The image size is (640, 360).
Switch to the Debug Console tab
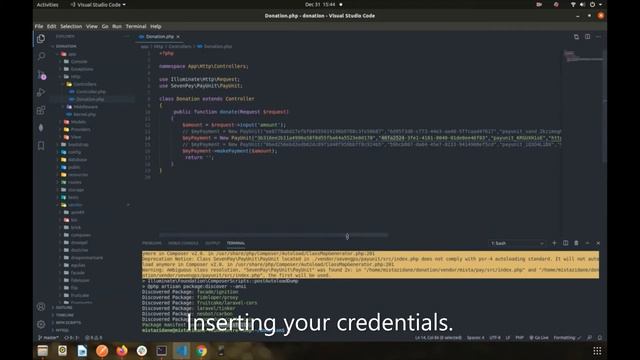[x=183, y=243]
